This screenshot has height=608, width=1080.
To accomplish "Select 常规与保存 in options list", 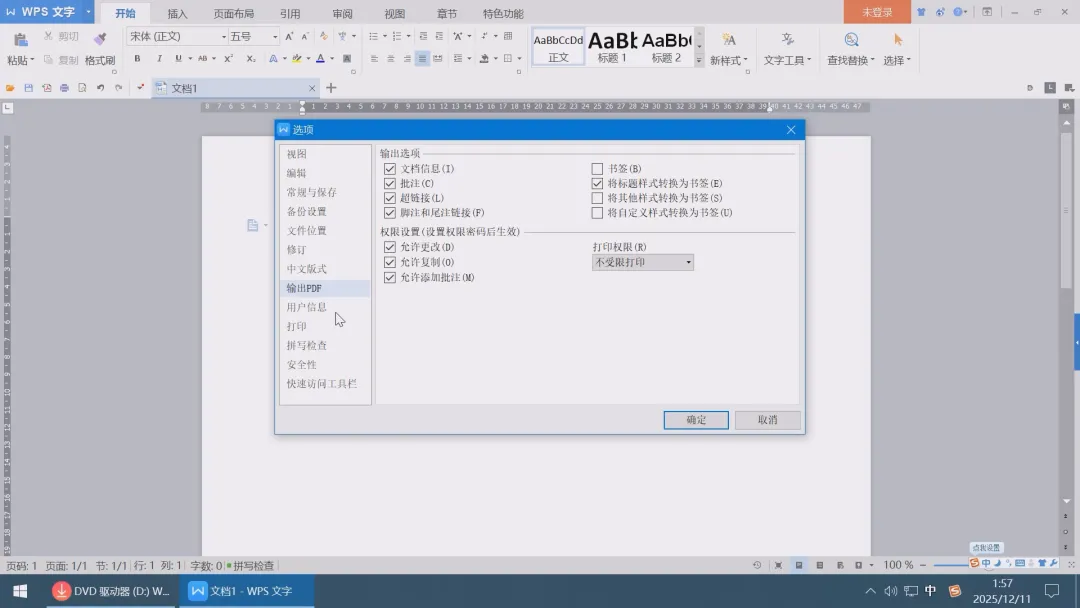I will [325, 192].
